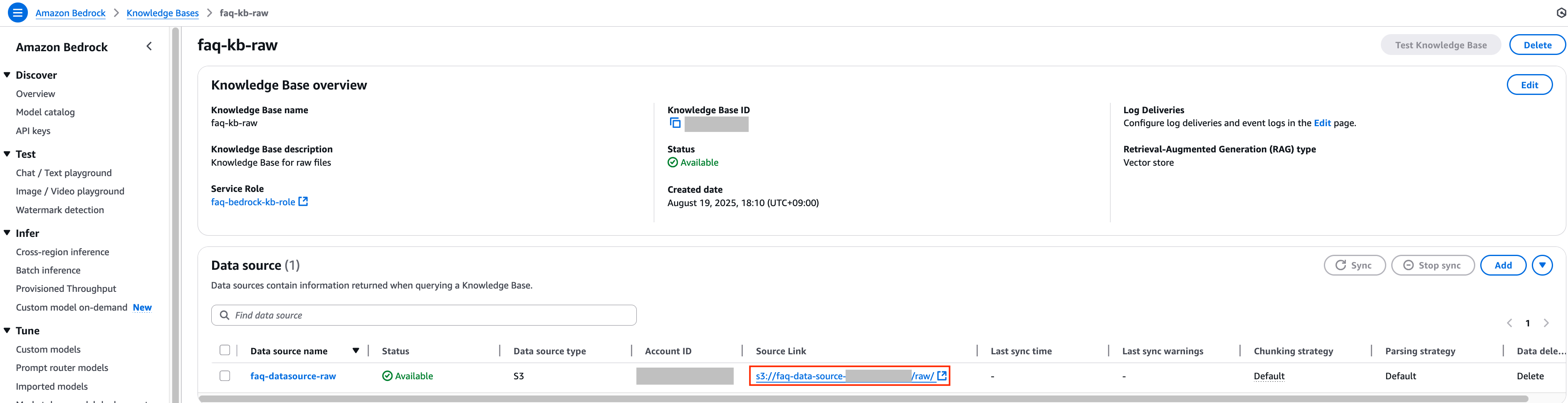The image size is (1568, 403).
Task: Click the Delete value in data deletion column
Action: (1530, 376)
